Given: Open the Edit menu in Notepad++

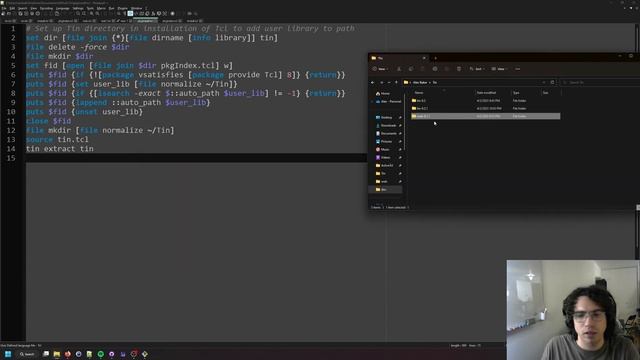Looking at the screenshot, I should point(12,8).
